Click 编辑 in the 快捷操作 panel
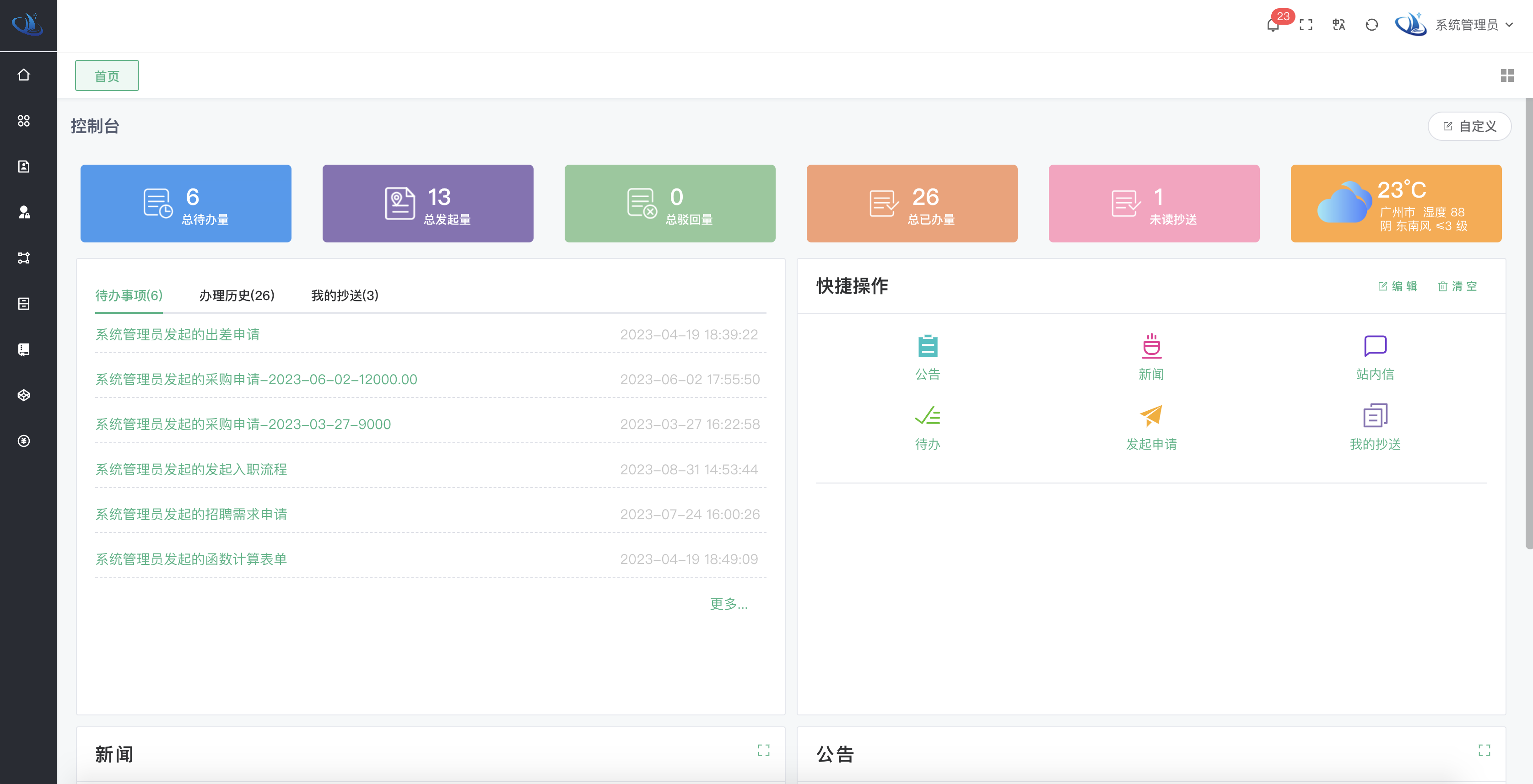Screen dimensions: 1533x784 pos(1397,286)
